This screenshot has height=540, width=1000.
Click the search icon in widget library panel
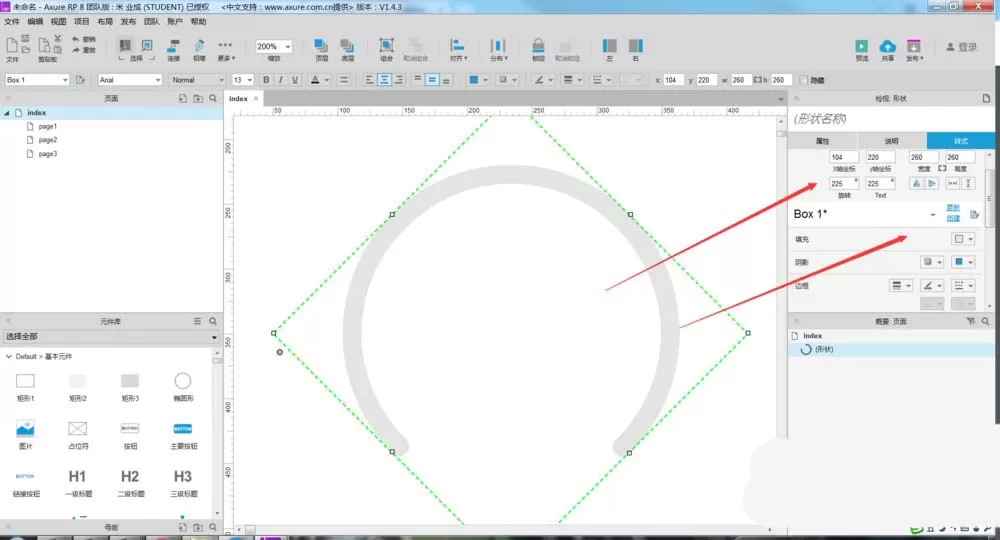(x=213, y=321)
